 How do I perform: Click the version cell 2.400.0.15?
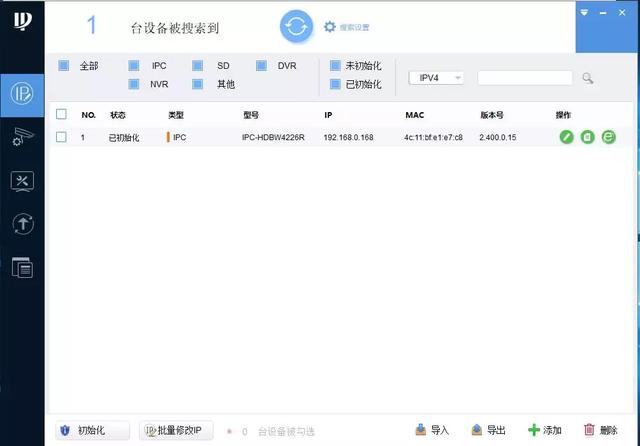[x=498, y=138]
